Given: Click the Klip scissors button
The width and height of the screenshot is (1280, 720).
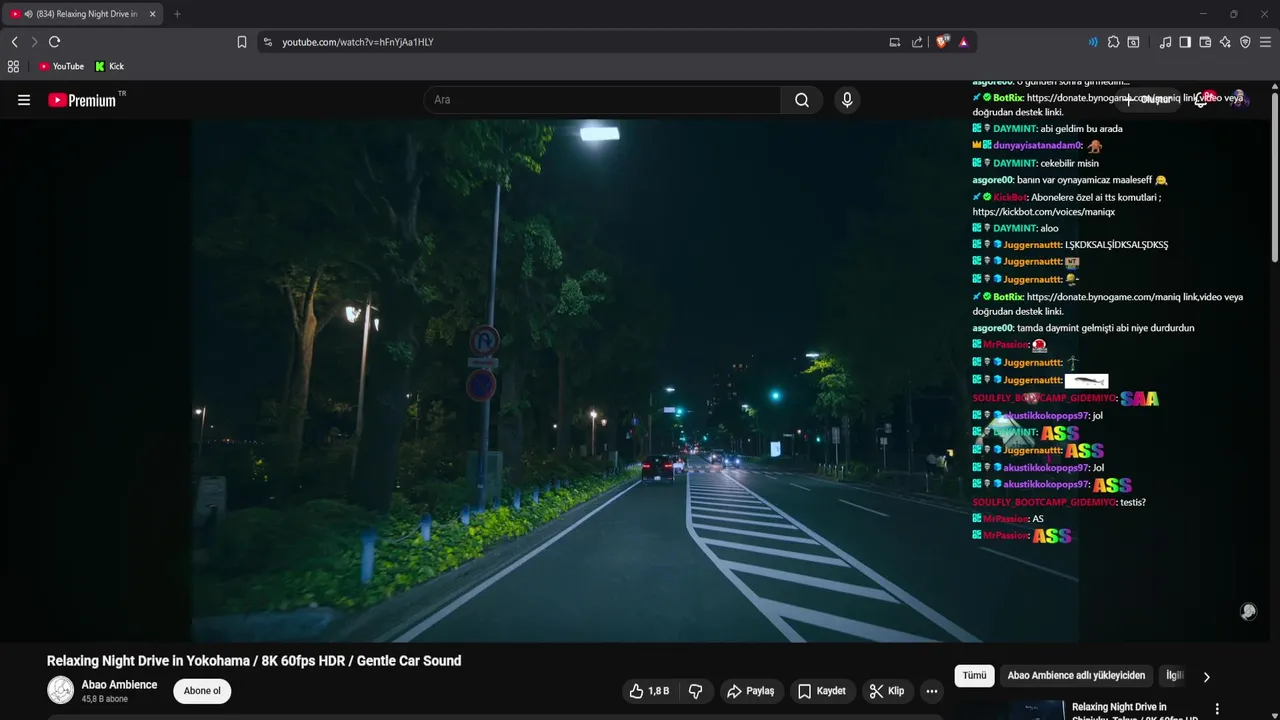Looking at the screenshot, I should (887, 691).
